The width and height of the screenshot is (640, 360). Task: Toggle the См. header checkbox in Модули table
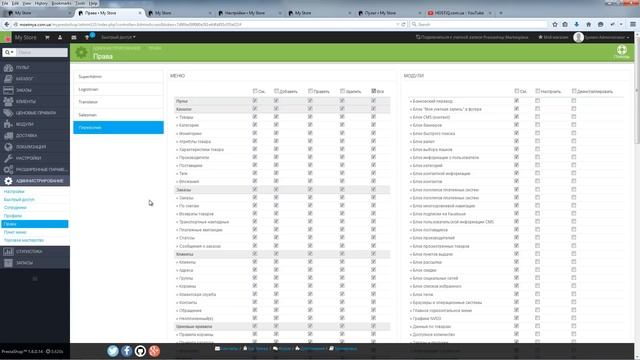[x=517, y=91]
